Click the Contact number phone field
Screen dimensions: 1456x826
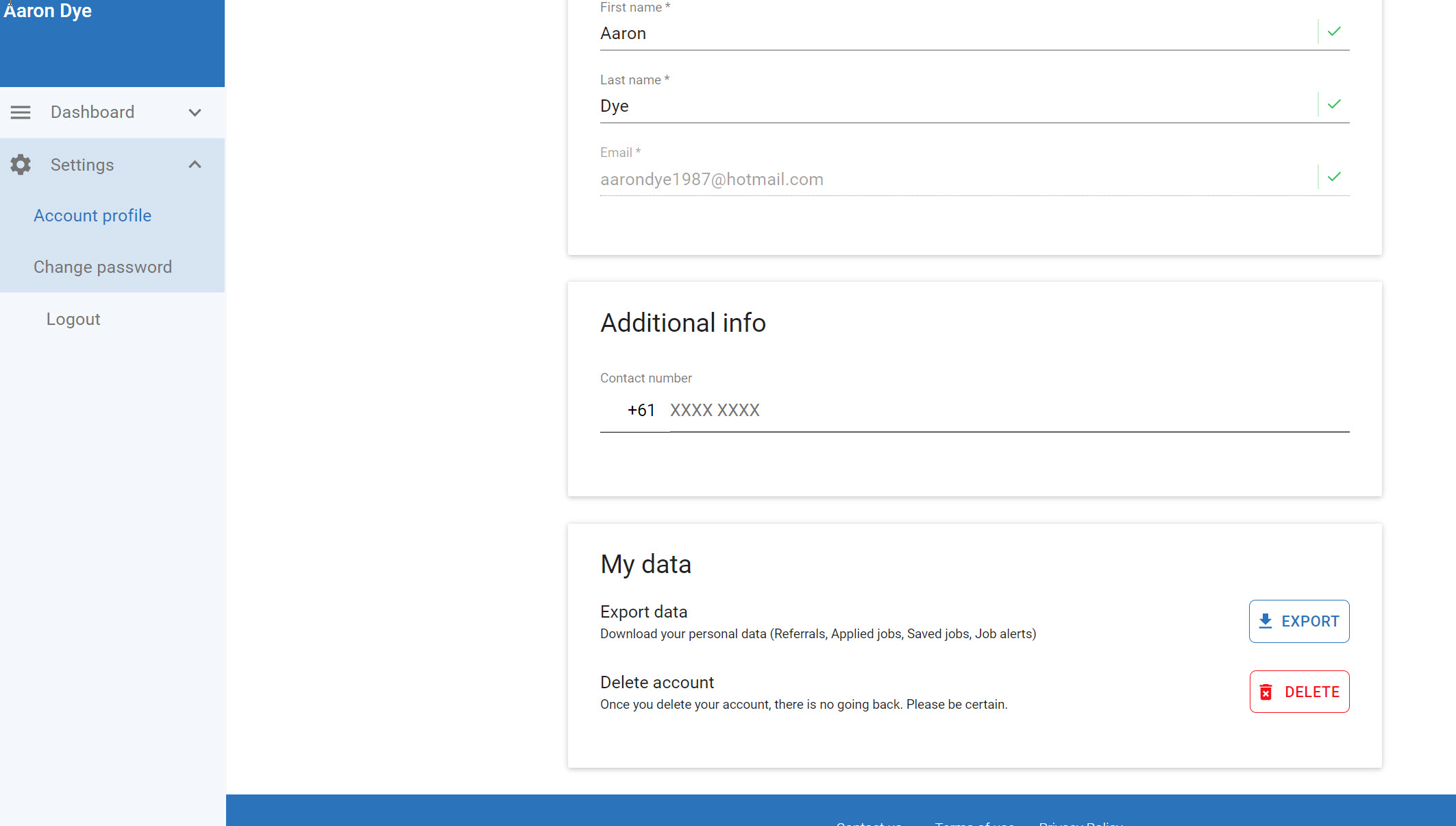coord(1009,410)
